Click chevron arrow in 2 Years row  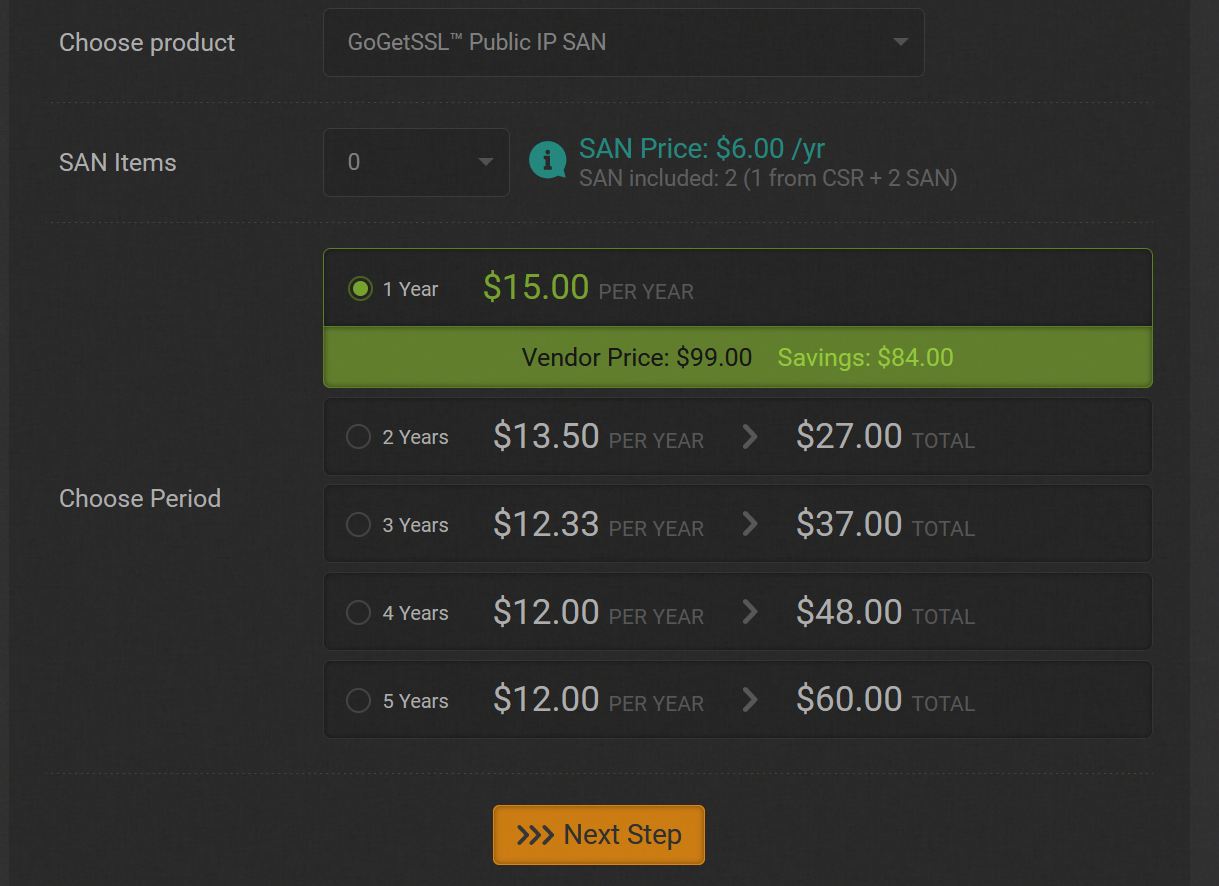(750, 437)
